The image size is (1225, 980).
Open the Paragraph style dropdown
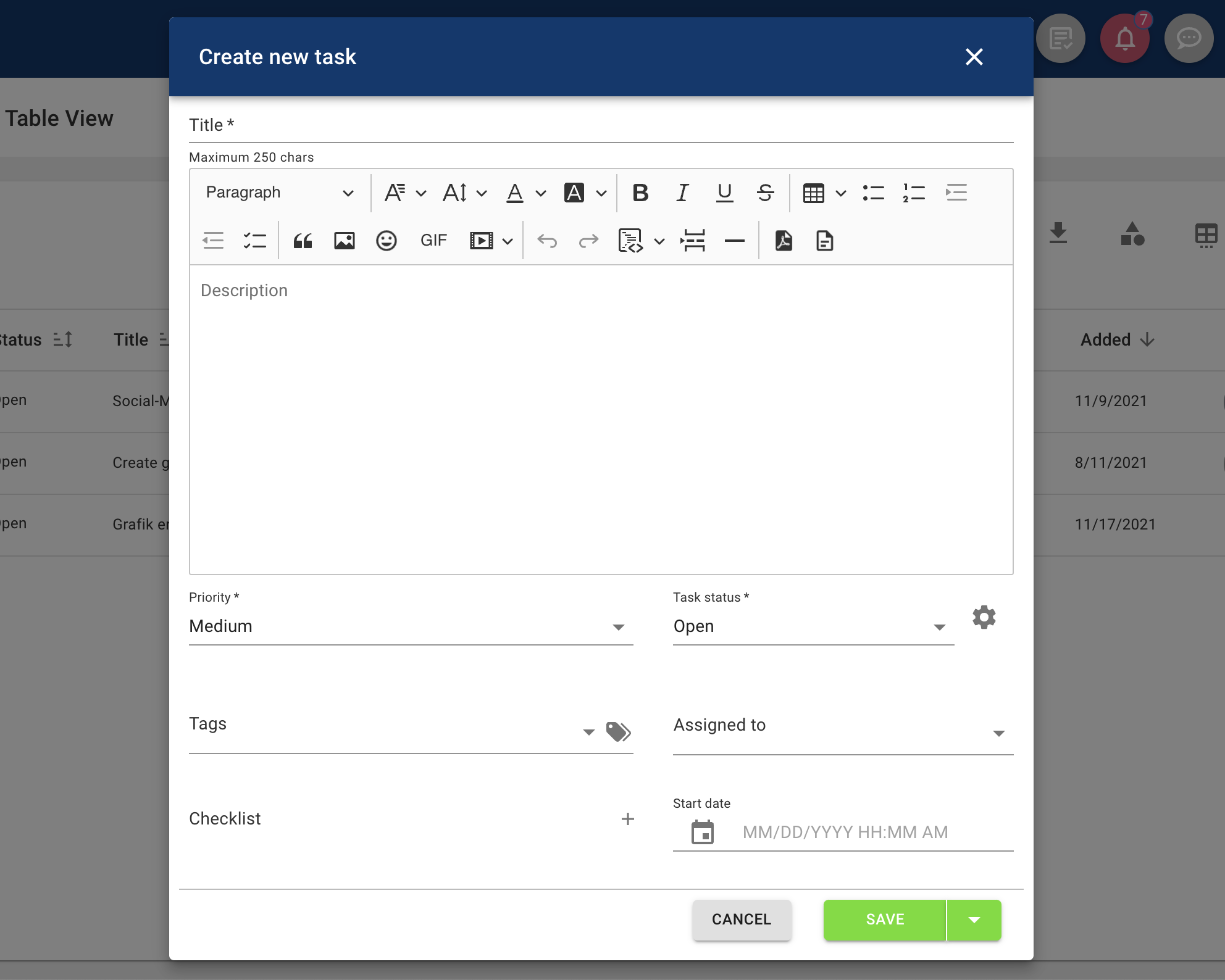279,193
